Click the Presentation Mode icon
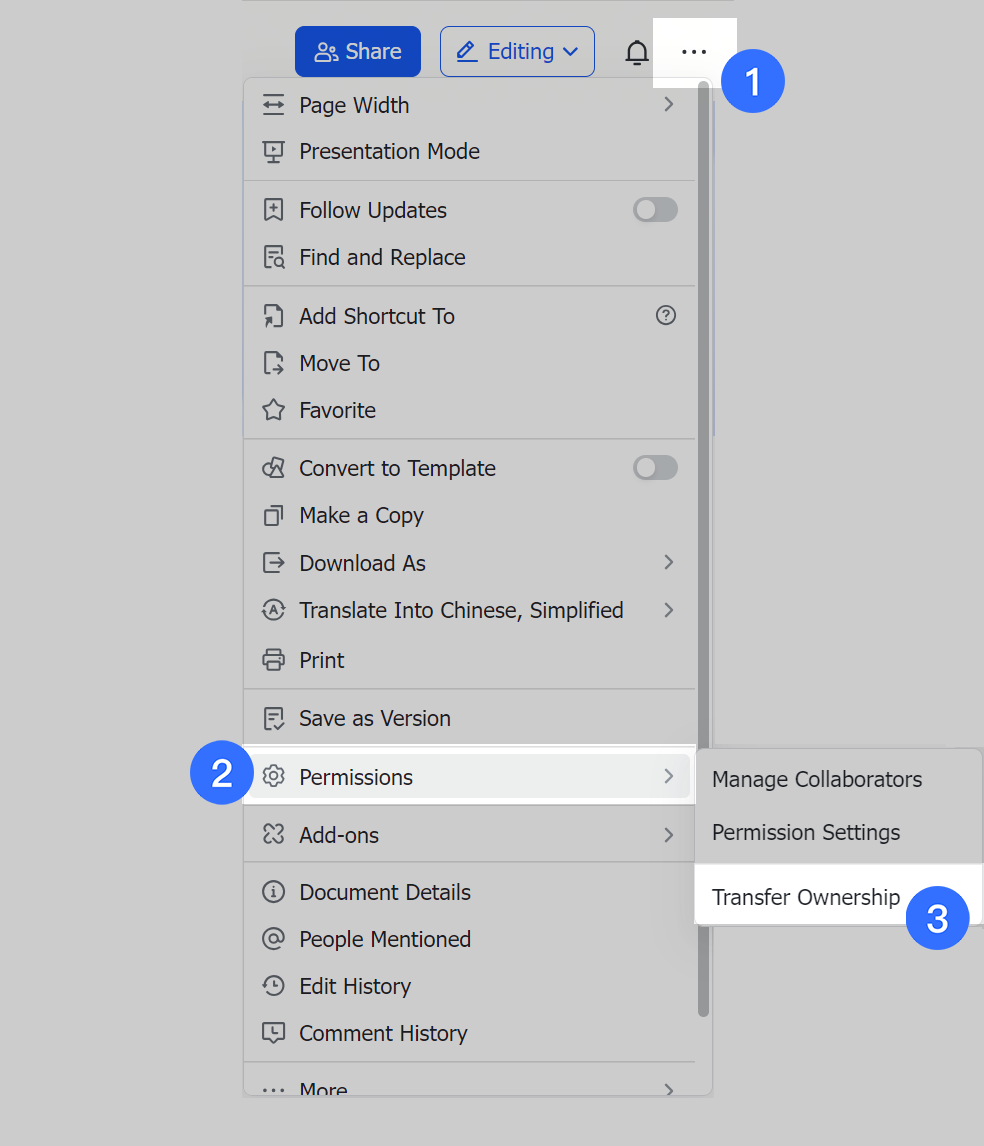 click(x=274, y=152)
